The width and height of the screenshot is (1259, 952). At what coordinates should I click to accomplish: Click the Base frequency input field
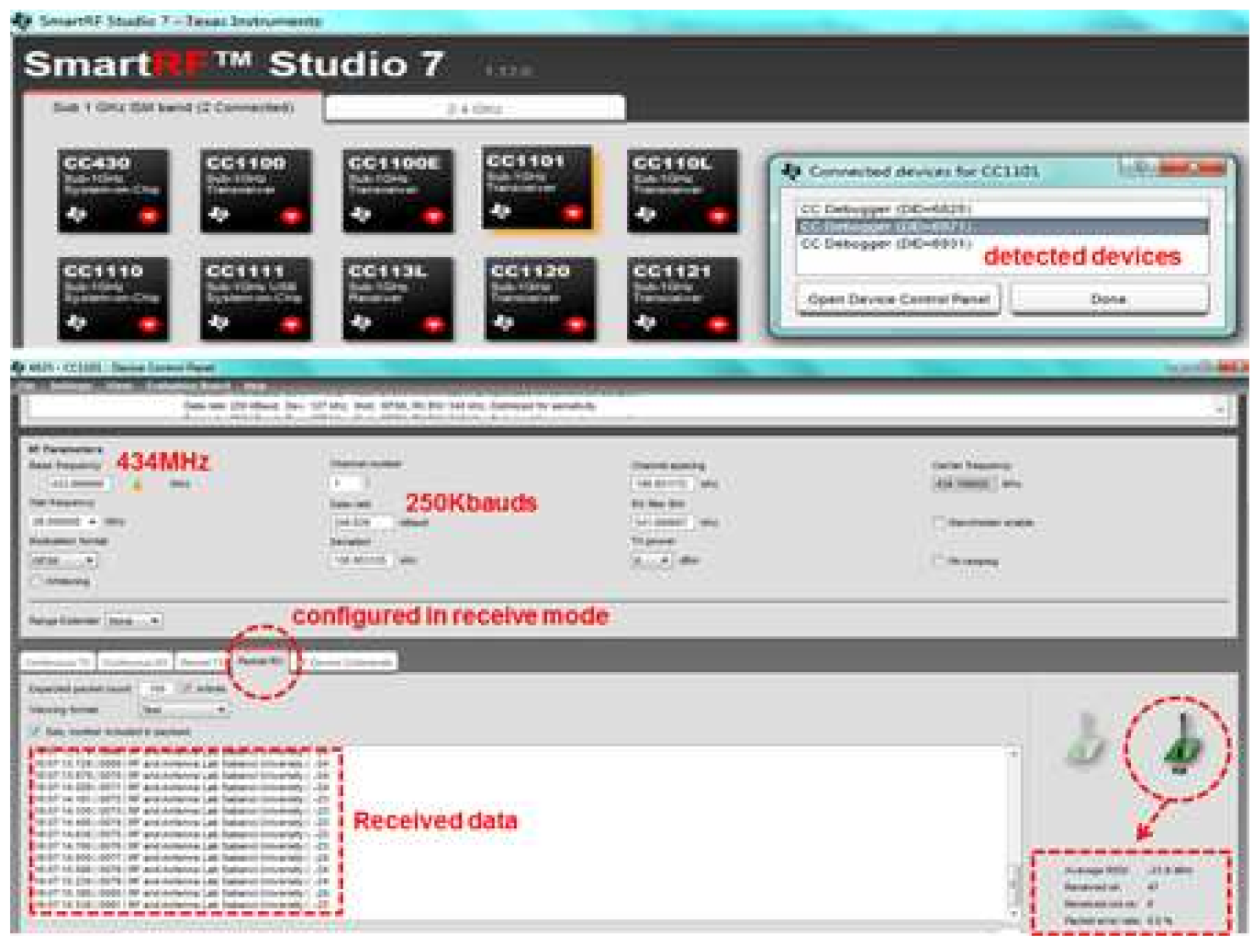tap(76, 484)
